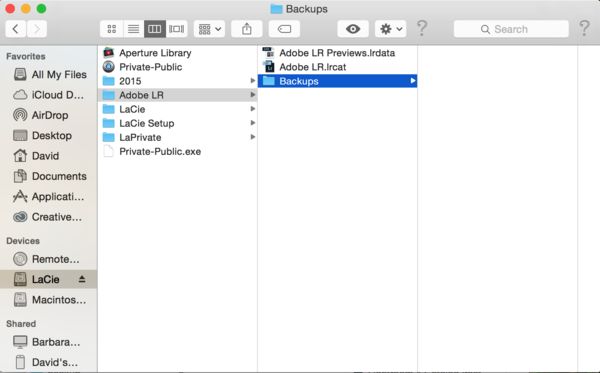Expand the 2015 folder arrow
600x373 pixels.
click(253, 81)
